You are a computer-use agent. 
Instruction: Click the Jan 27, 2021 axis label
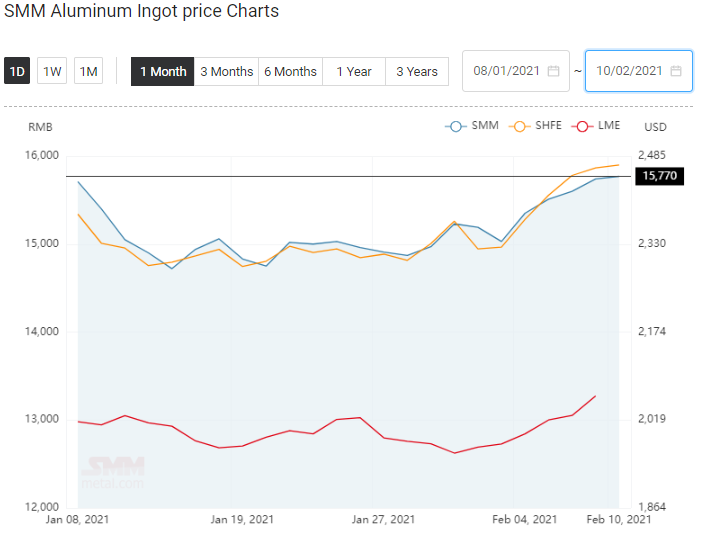[383, 520]
